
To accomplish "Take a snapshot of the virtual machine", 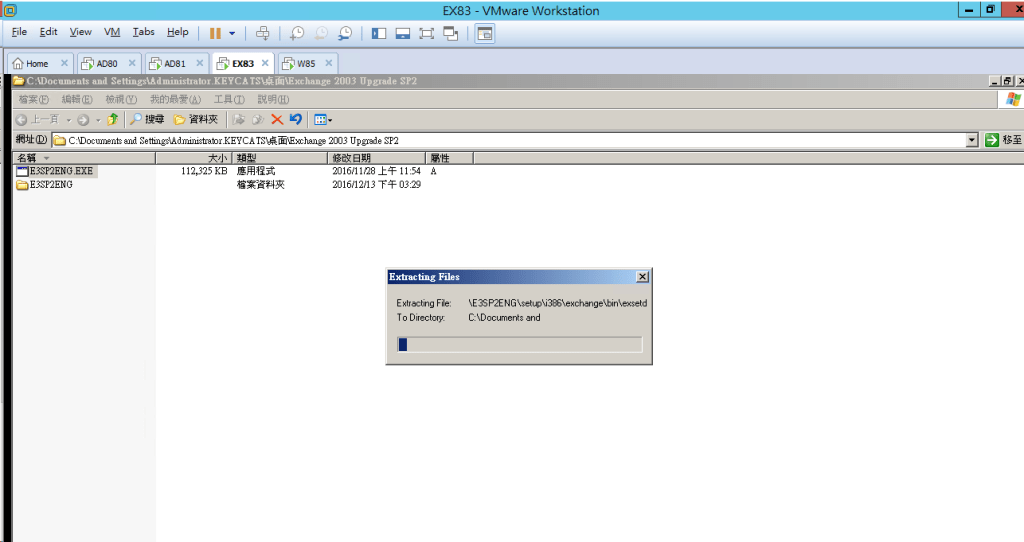I will click(297, 33).
